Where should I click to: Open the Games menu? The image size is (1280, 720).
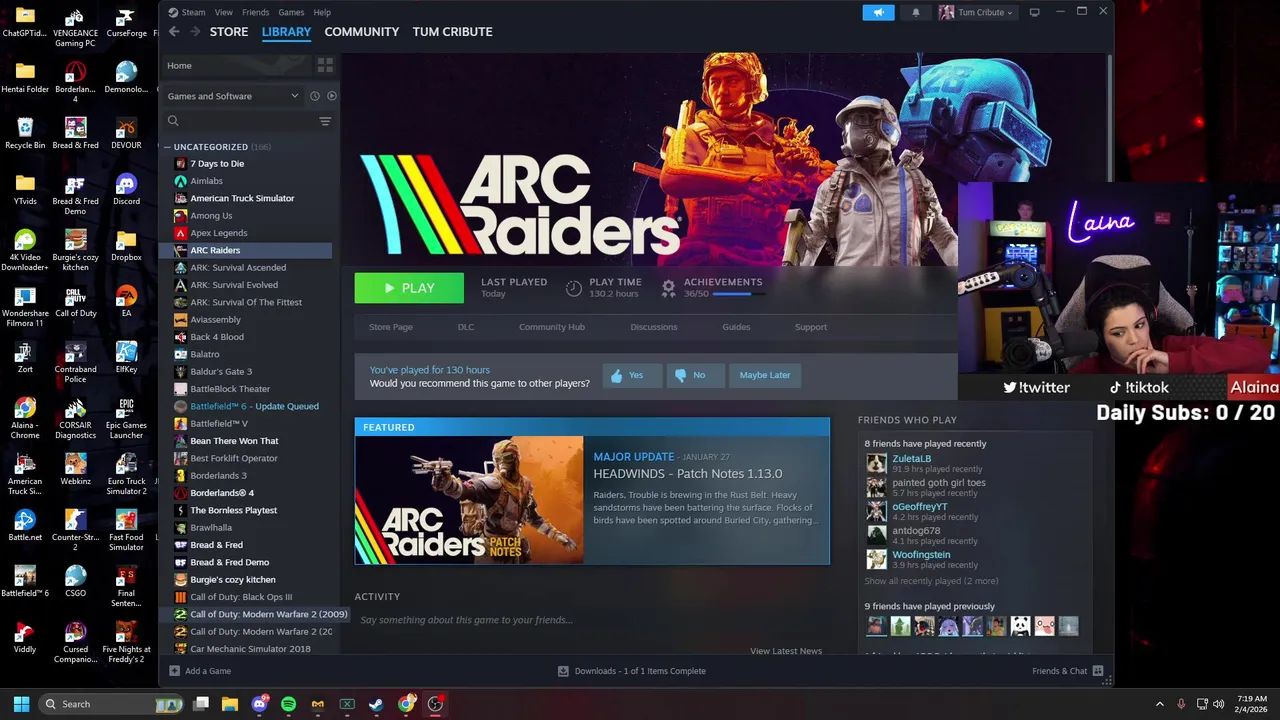point(291,12)
